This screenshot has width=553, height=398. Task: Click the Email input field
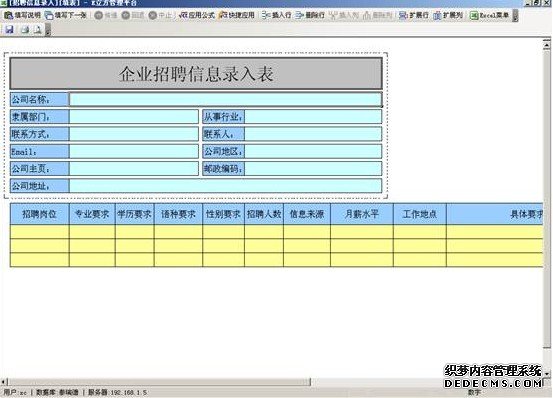(134, 152)
